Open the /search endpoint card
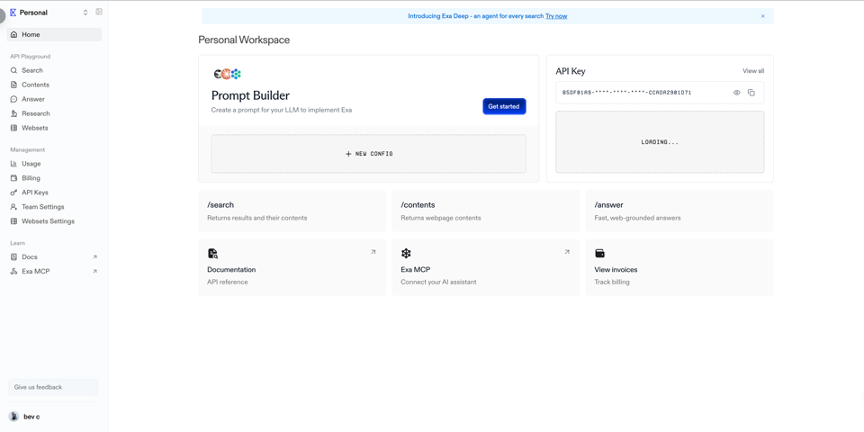Image resolution: width=864 pixels, height=432 pixels. 291,211
